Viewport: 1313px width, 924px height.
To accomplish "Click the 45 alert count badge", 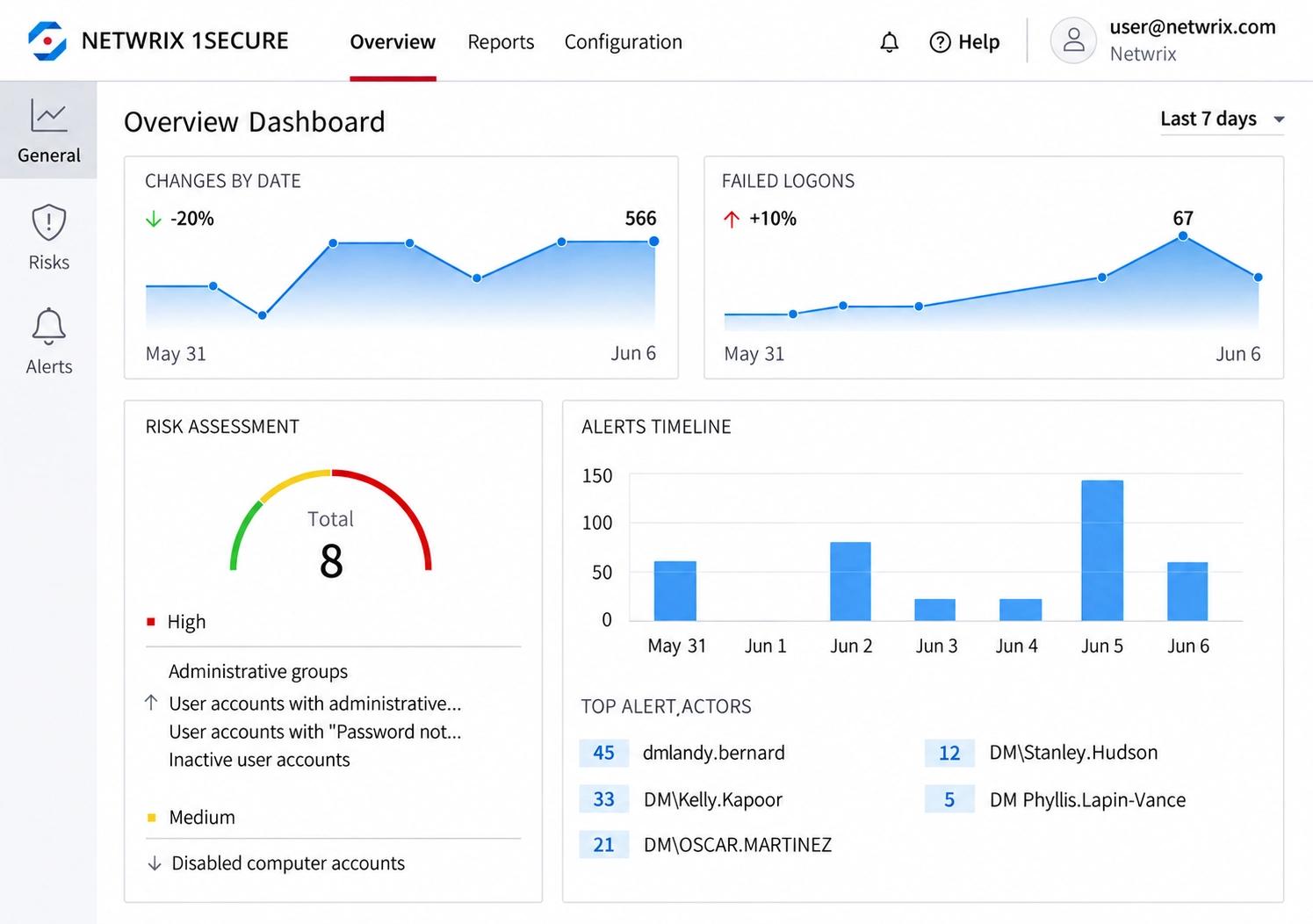I will (604, 753).
